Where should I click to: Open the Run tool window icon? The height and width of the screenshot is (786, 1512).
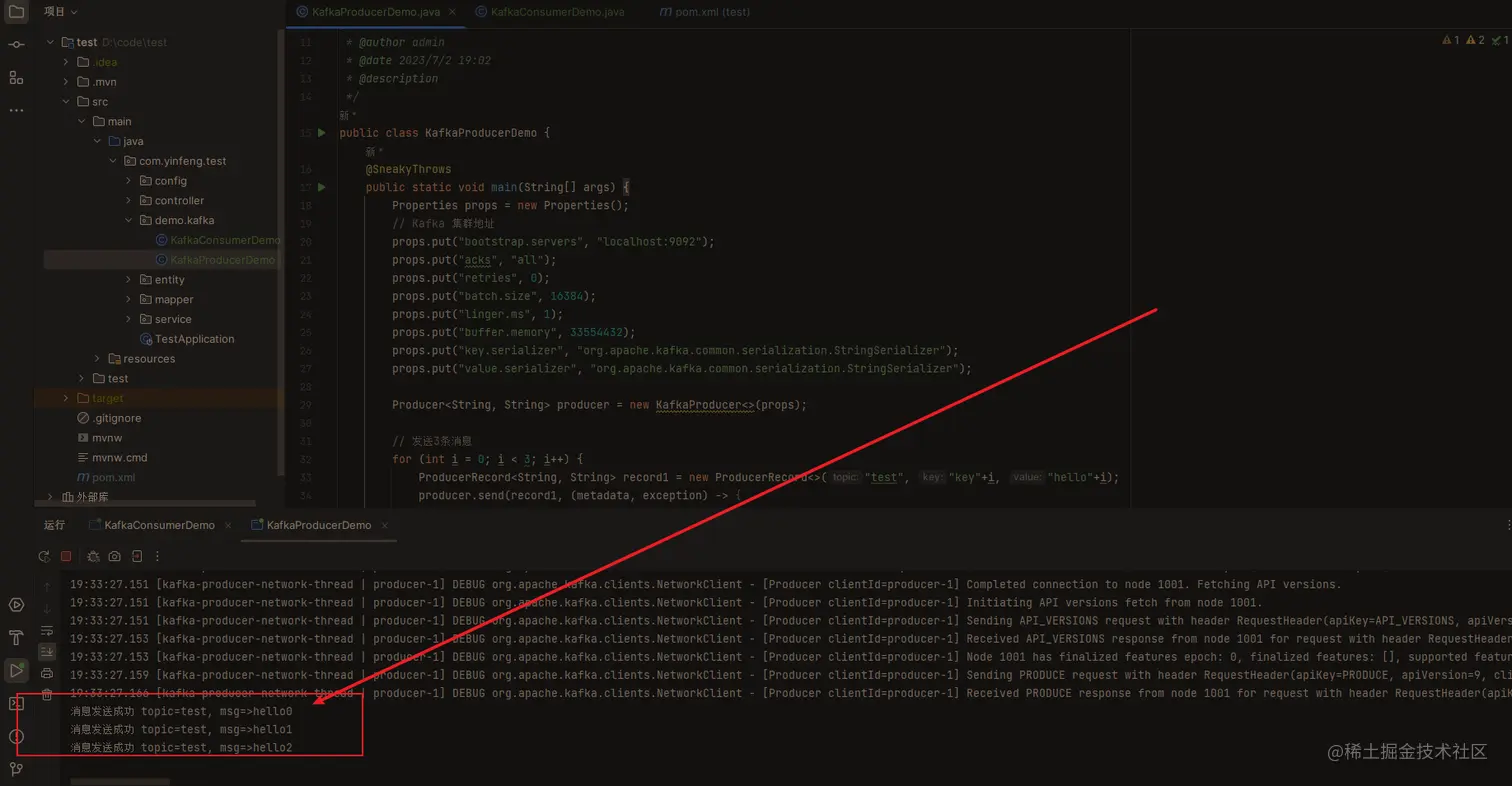tap(16, 671)
